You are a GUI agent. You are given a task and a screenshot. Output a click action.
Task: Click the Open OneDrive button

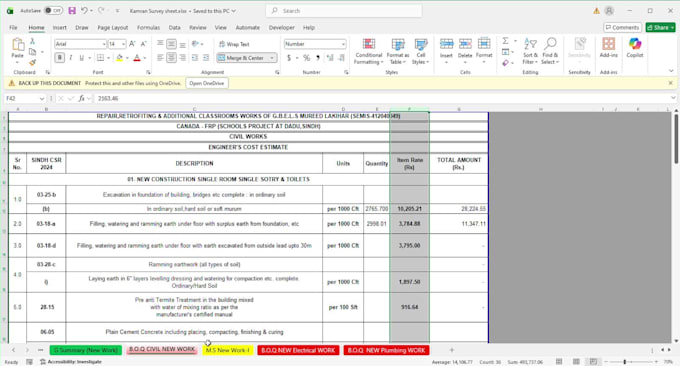(207, 83)
